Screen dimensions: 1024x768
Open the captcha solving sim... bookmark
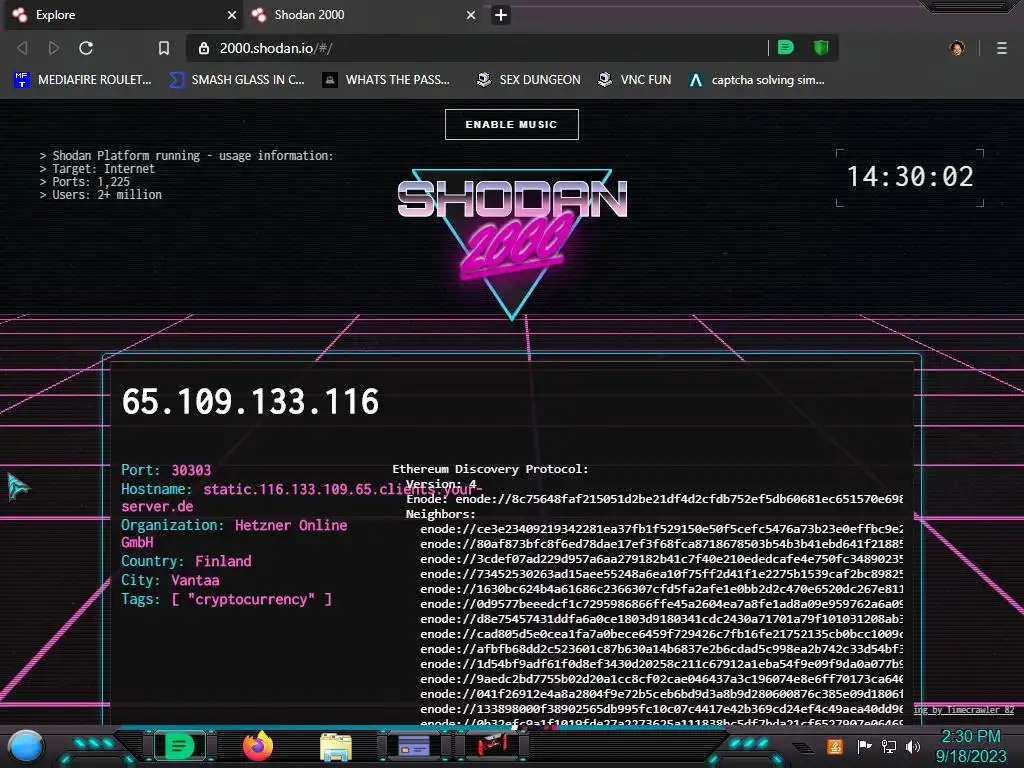click(757, 80)
